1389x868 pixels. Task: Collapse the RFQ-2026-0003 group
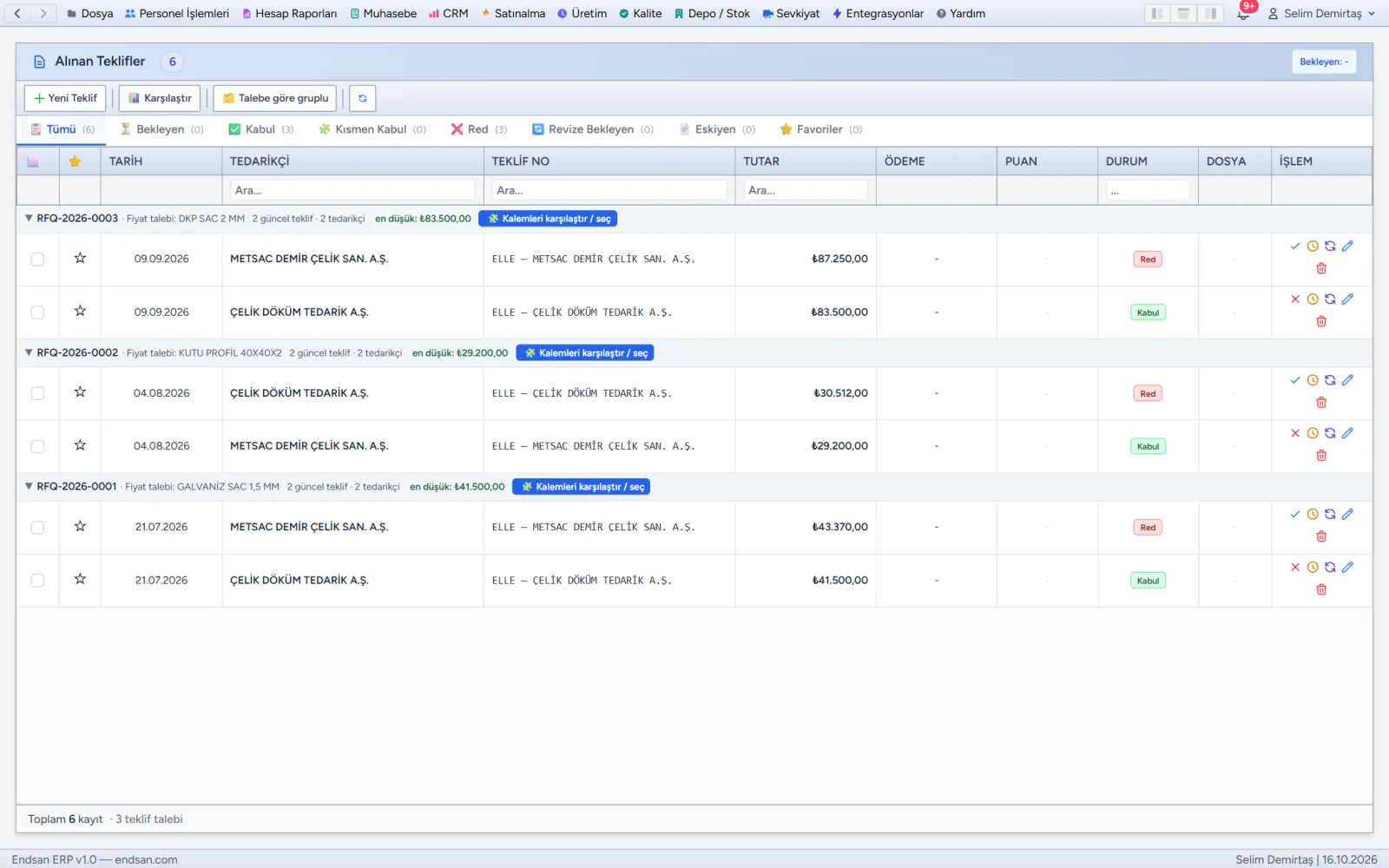(29, 219)
